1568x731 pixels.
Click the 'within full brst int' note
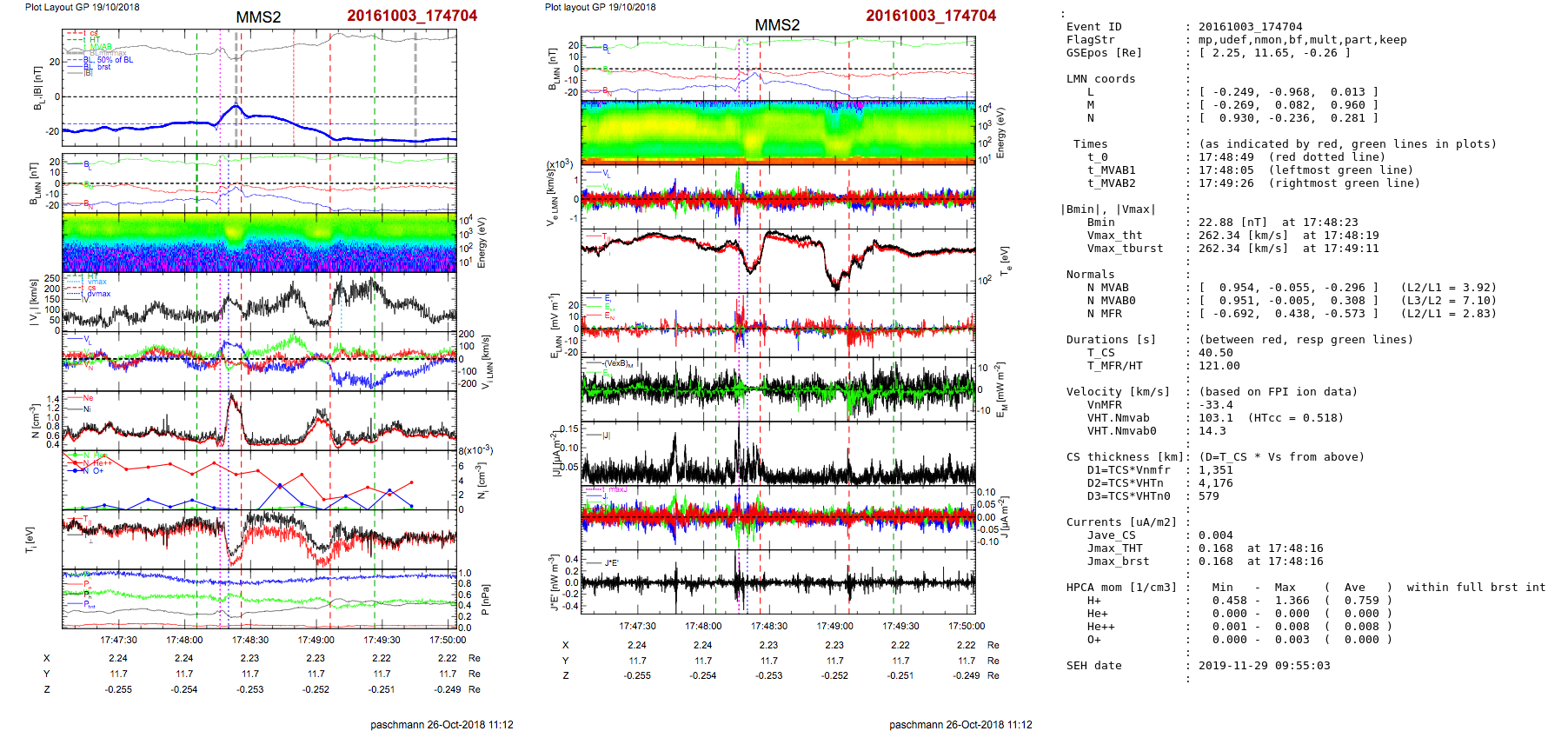(1476, 588)
